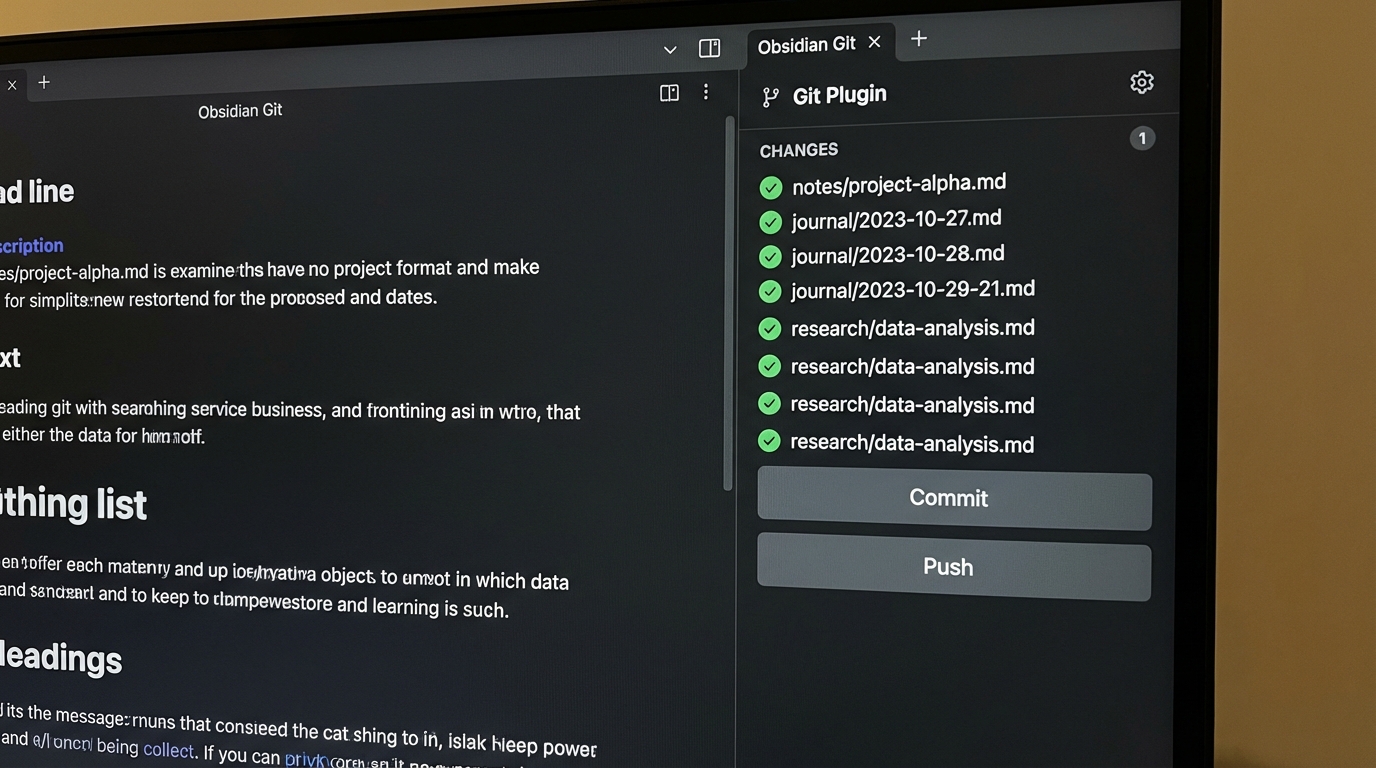Close the left pane tab
Screen dimensions: 1376x768
(x=12, y=86)
